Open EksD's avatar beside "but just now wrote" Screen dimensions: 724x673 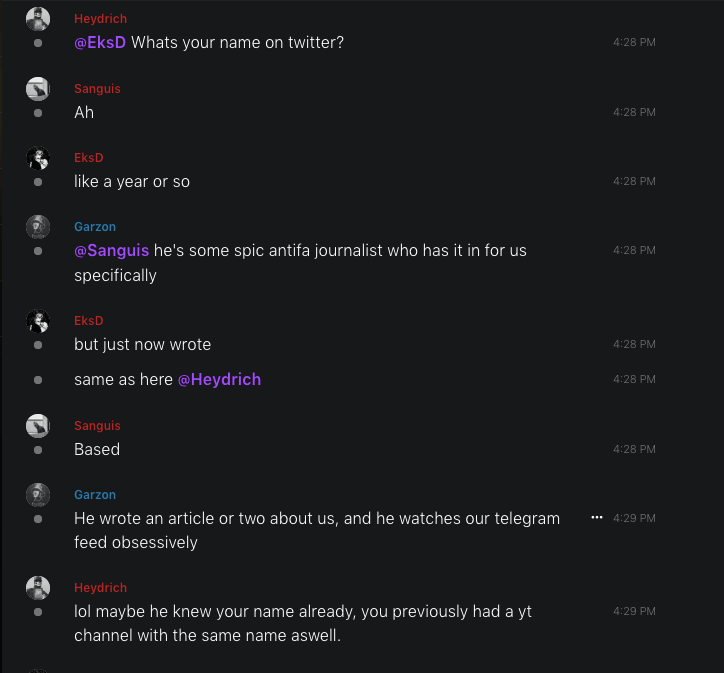click(x=38, y=321)
